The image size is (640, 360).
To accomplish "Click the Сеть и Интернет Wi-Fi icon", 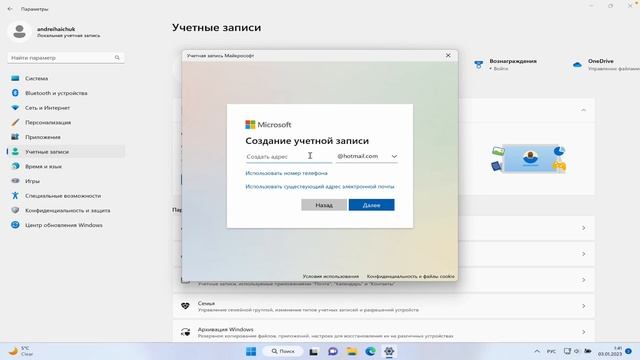I will click(x=15, y=108).
